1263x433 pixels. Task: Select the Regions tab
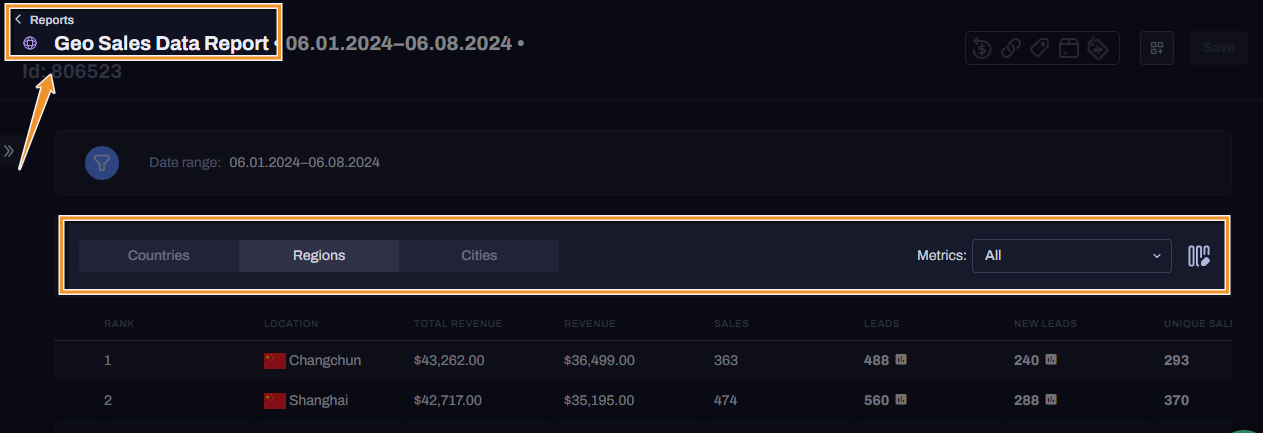click(319, 256)
